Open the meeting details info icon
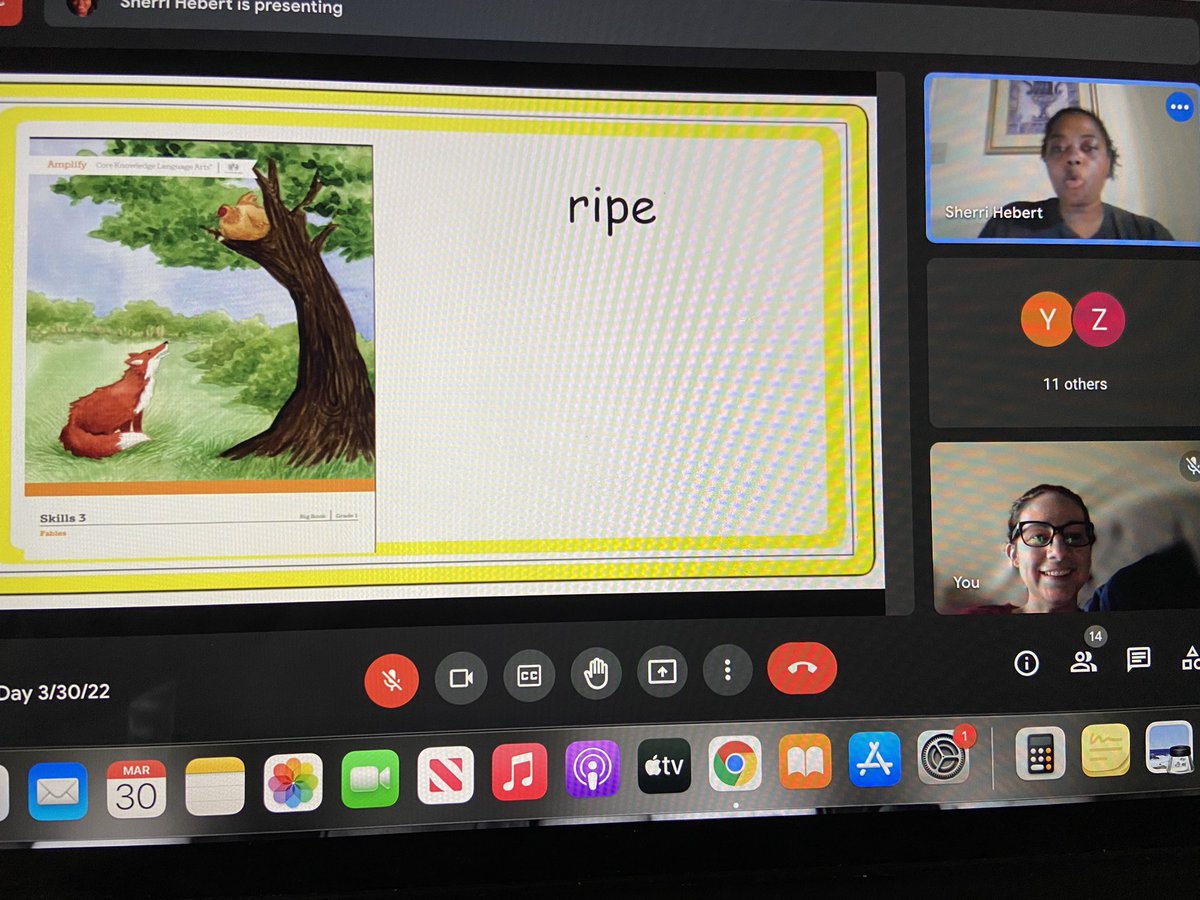This screenshot has width=1200, height=900. tap(1027, 663)
